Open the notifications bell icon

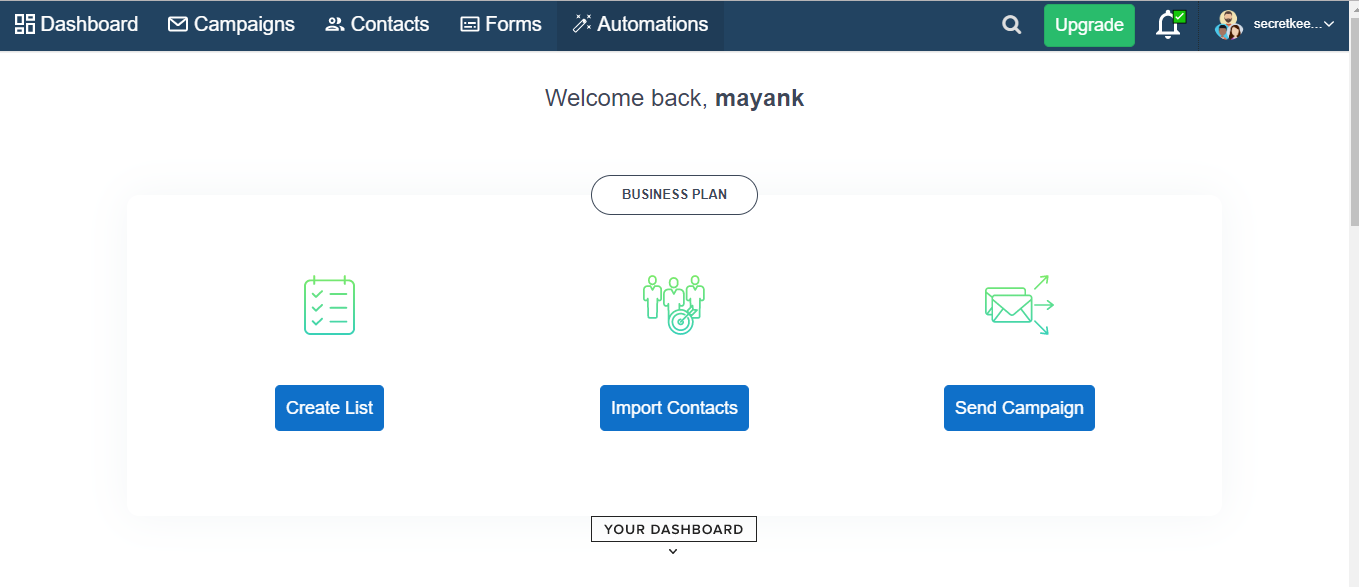coord(1169,25)
